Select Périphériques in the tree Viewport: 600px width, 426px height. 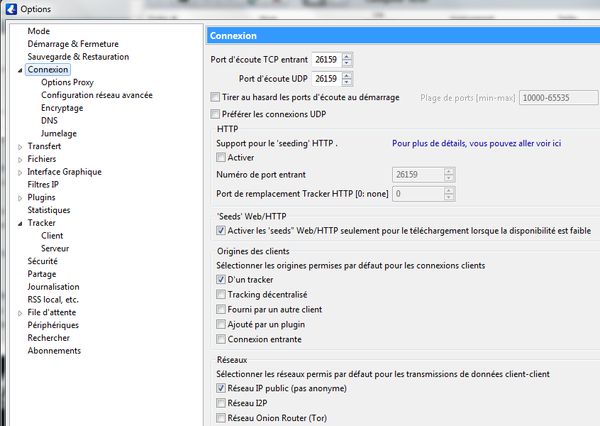click(x=53, y=325)
